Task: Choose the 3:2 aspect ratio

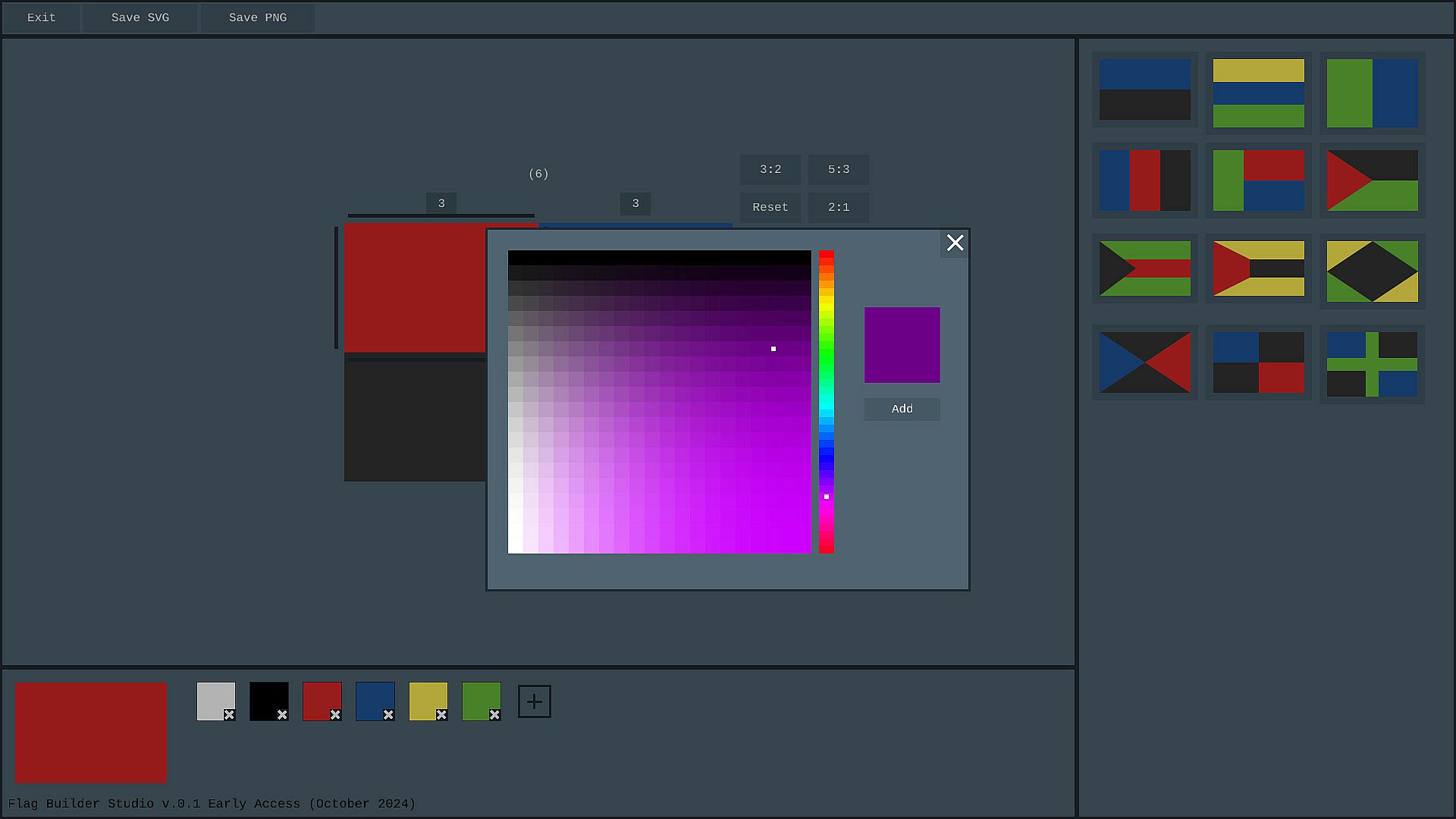Action: 770,170
